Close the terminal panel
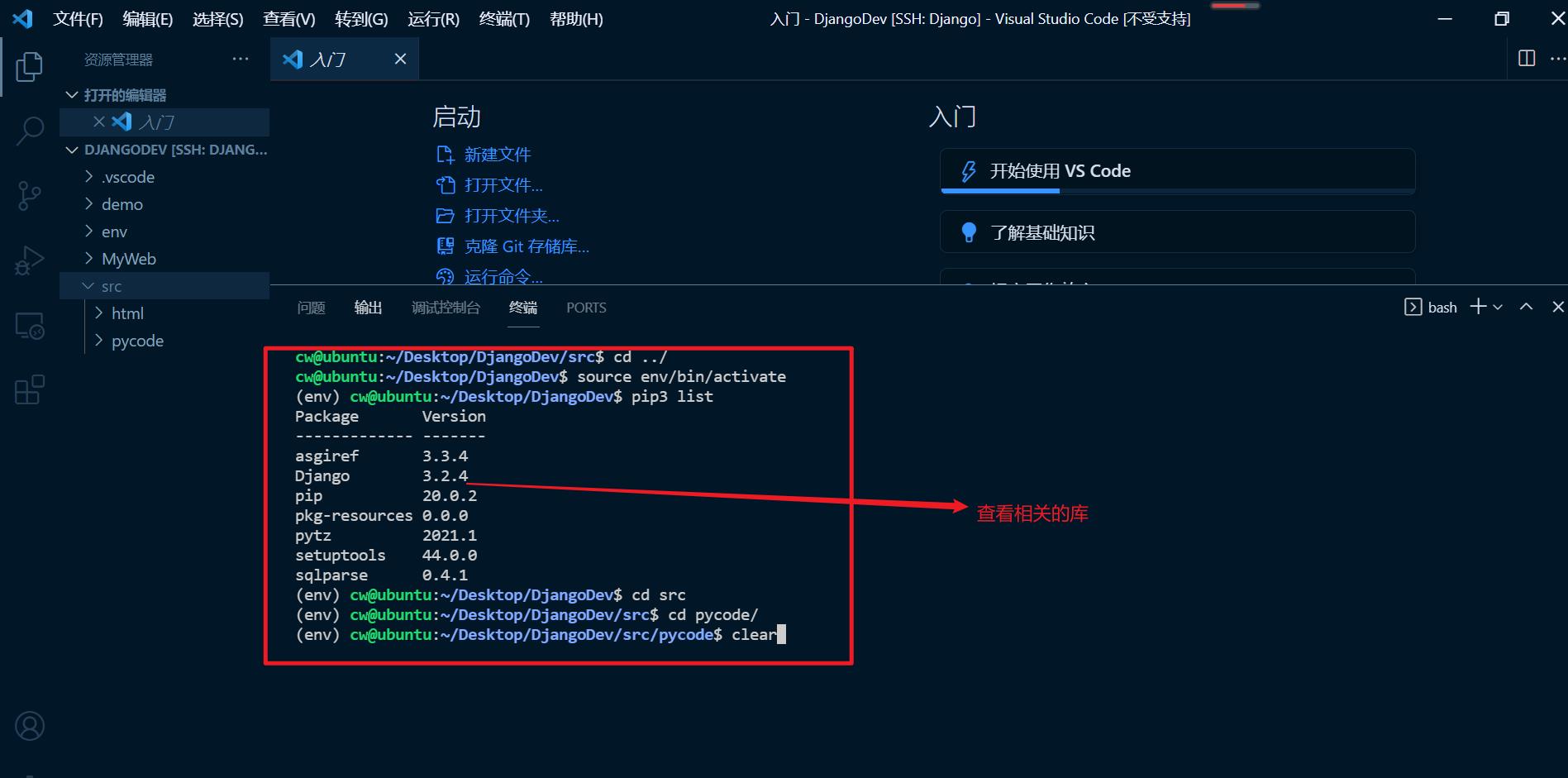Viewport: 1568px width, 778px height. [1558, 307]
